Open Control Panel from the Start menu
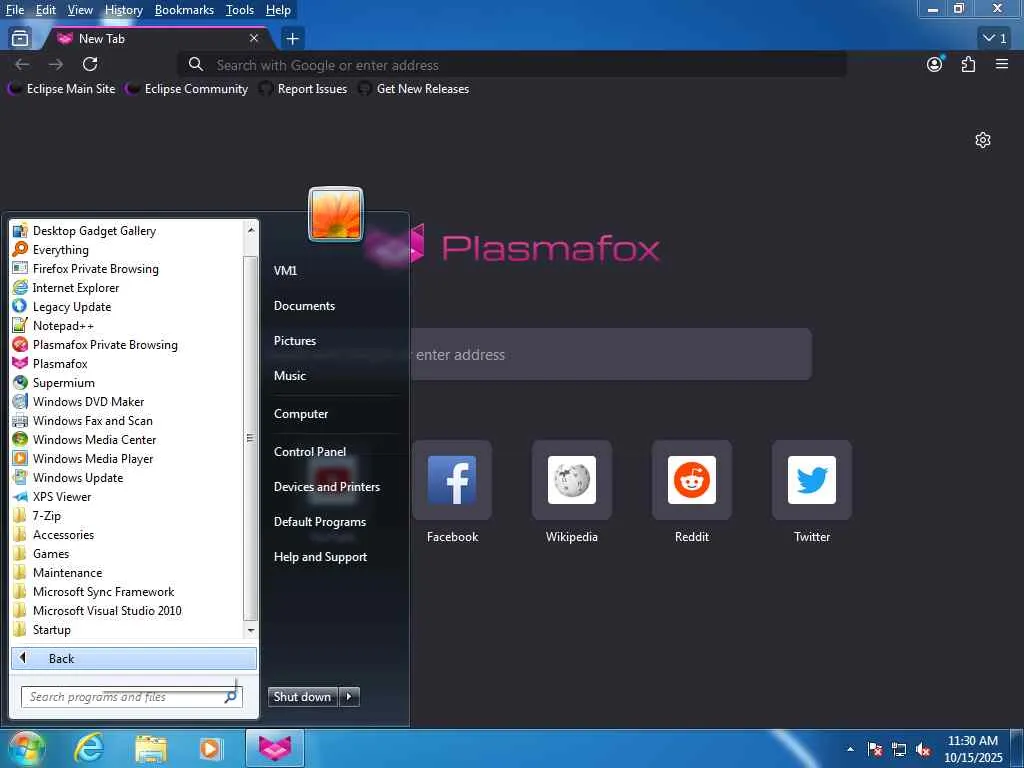 tap(310, 451)
